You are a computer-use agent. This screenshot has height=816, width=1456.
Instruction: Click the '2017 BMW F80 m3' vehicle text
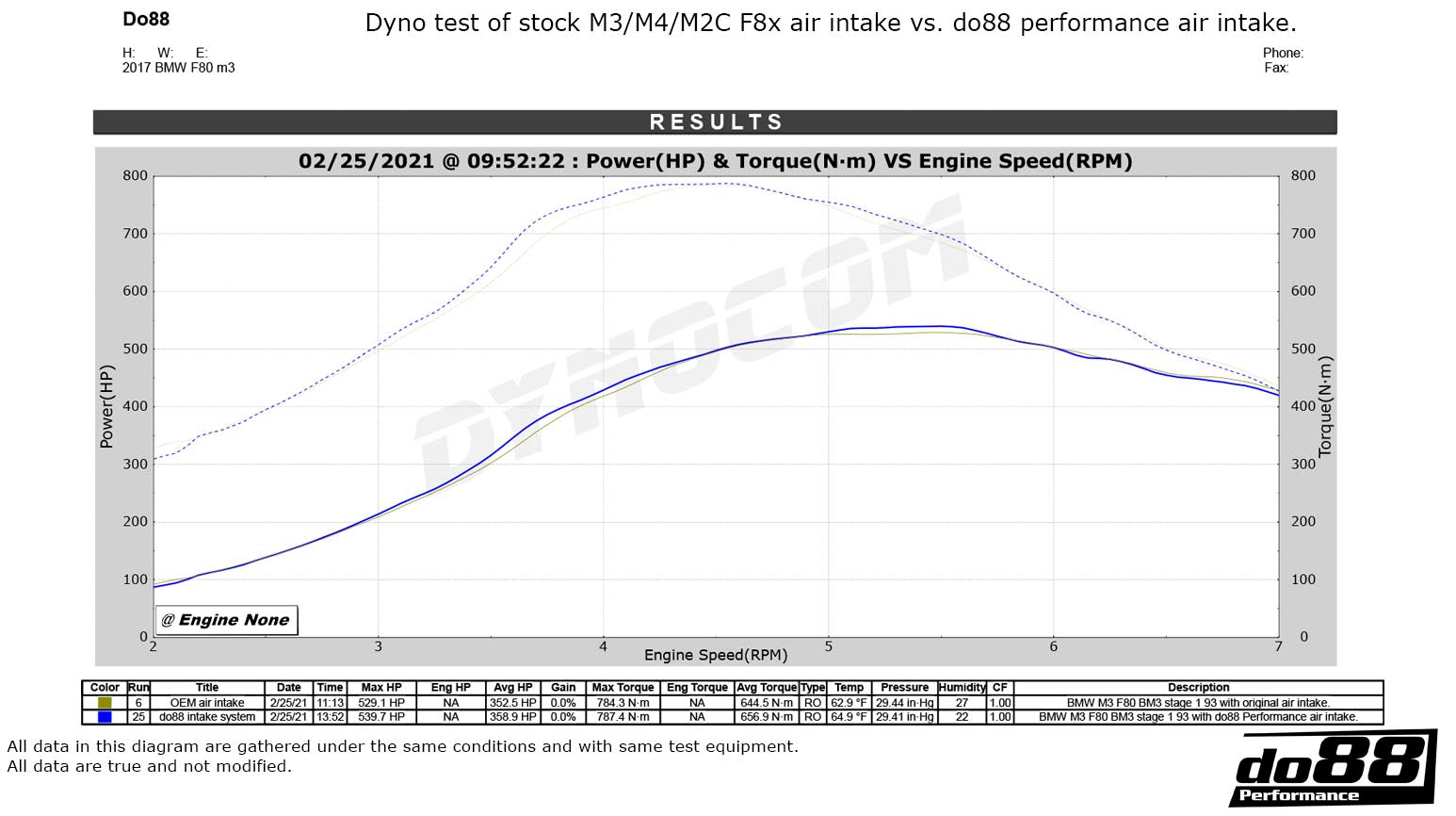[x=178, y=67]
